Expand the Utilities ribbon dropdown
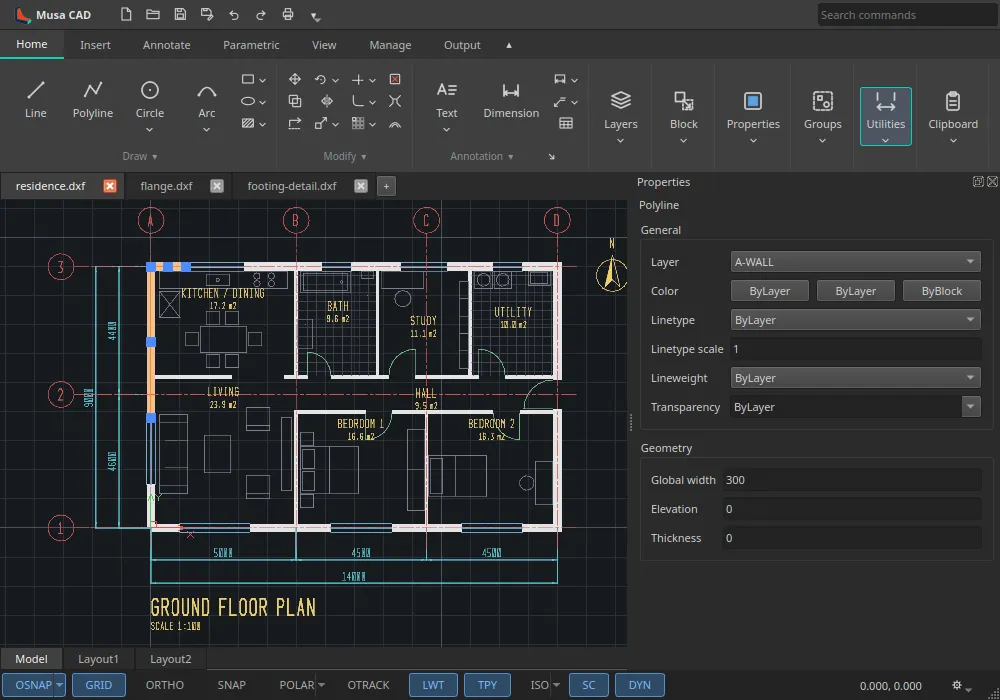1000x700 pixels. (x=885, y=140)
